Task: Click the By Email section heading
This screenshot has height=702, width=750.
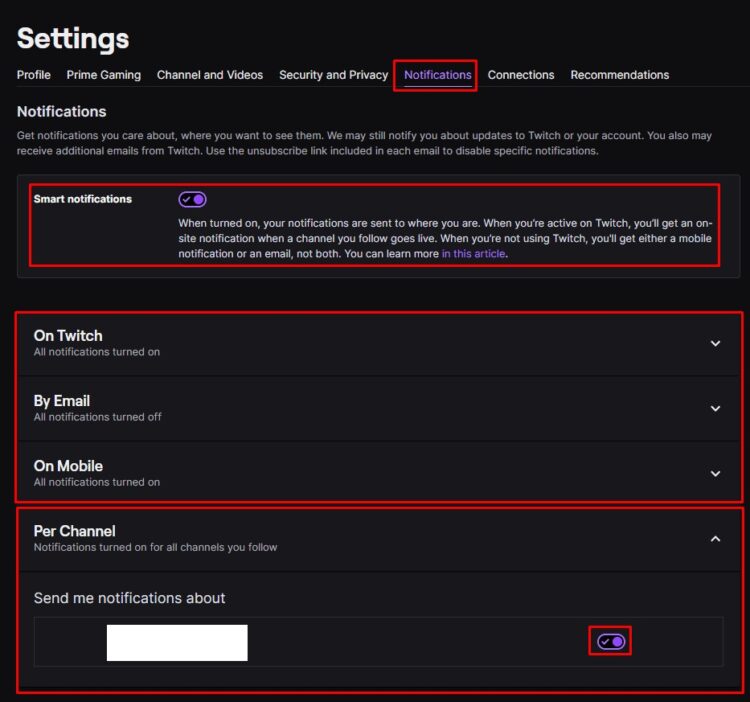Action: tap(62, 401)
